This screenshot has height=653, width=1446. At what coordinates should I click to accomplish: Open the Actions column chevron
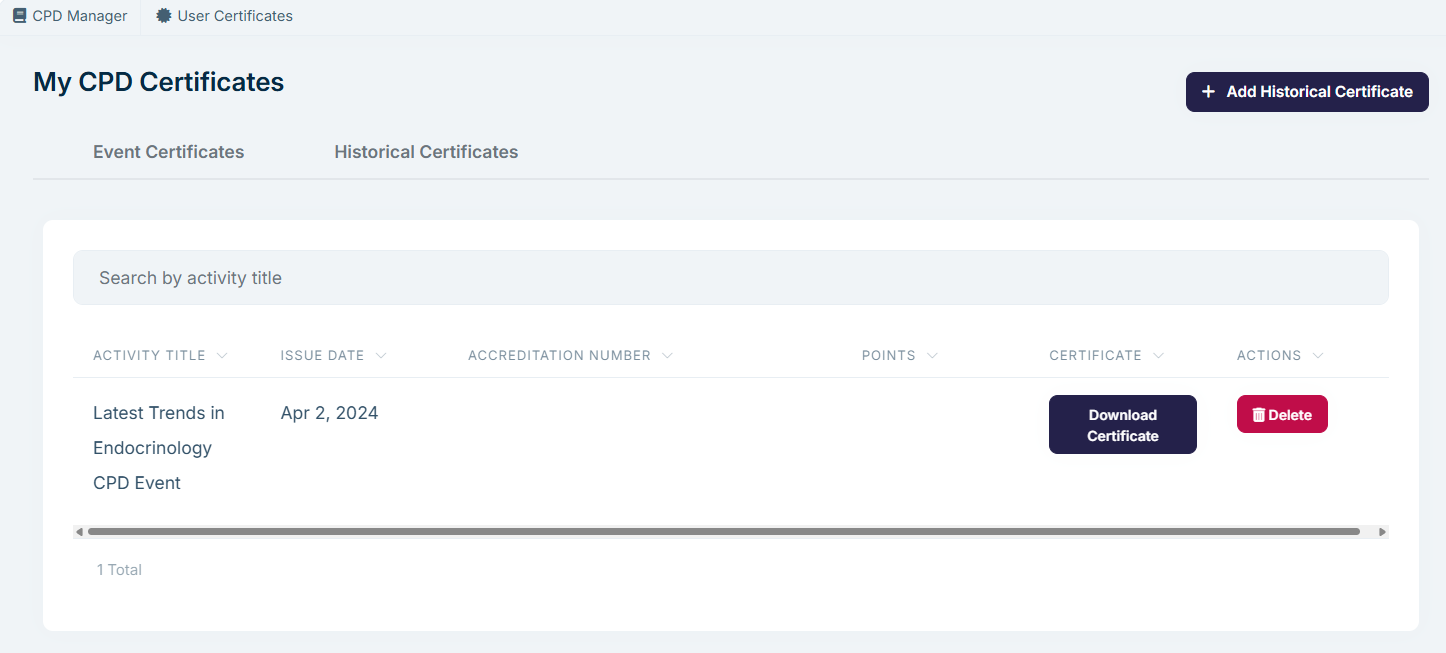[x=1318, y=356]
